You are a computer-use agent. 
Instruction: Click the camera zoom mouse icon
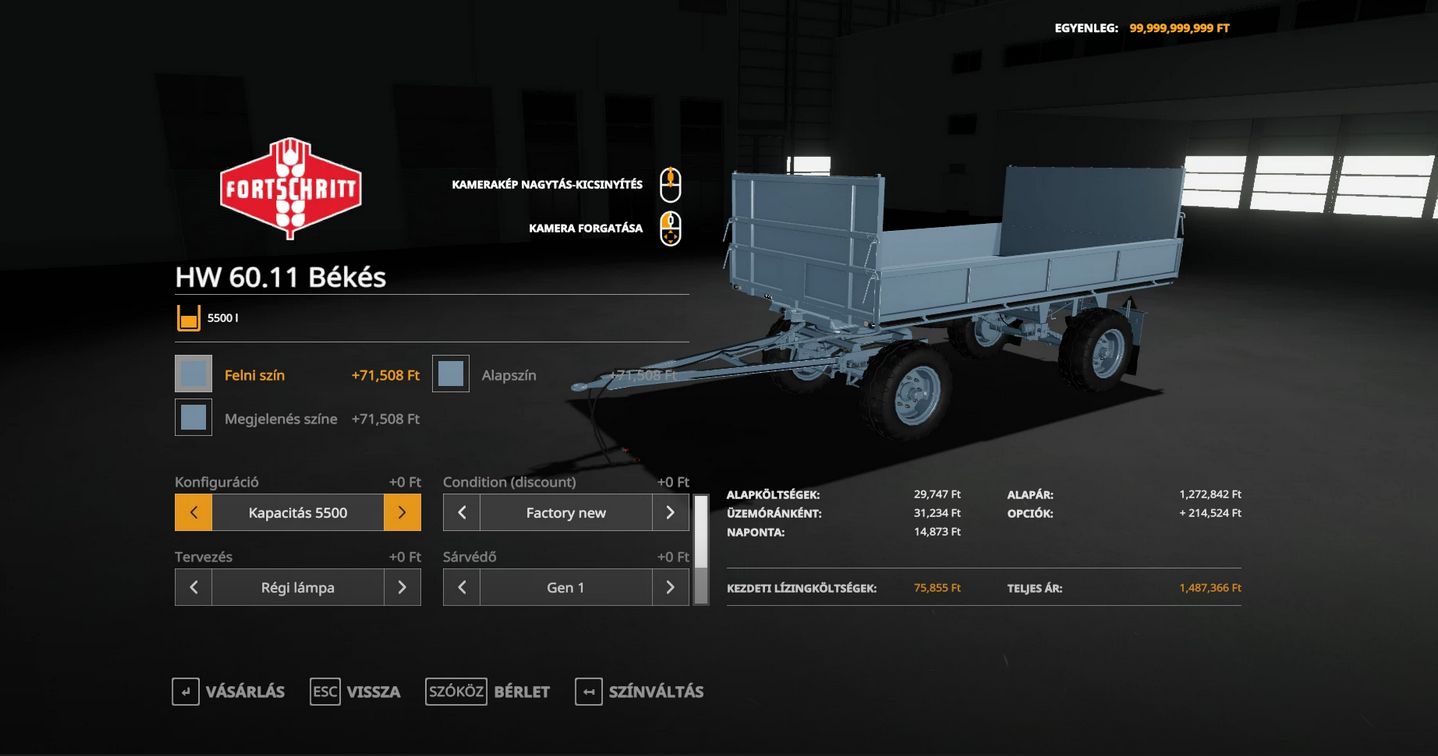(x=670, y=185)
